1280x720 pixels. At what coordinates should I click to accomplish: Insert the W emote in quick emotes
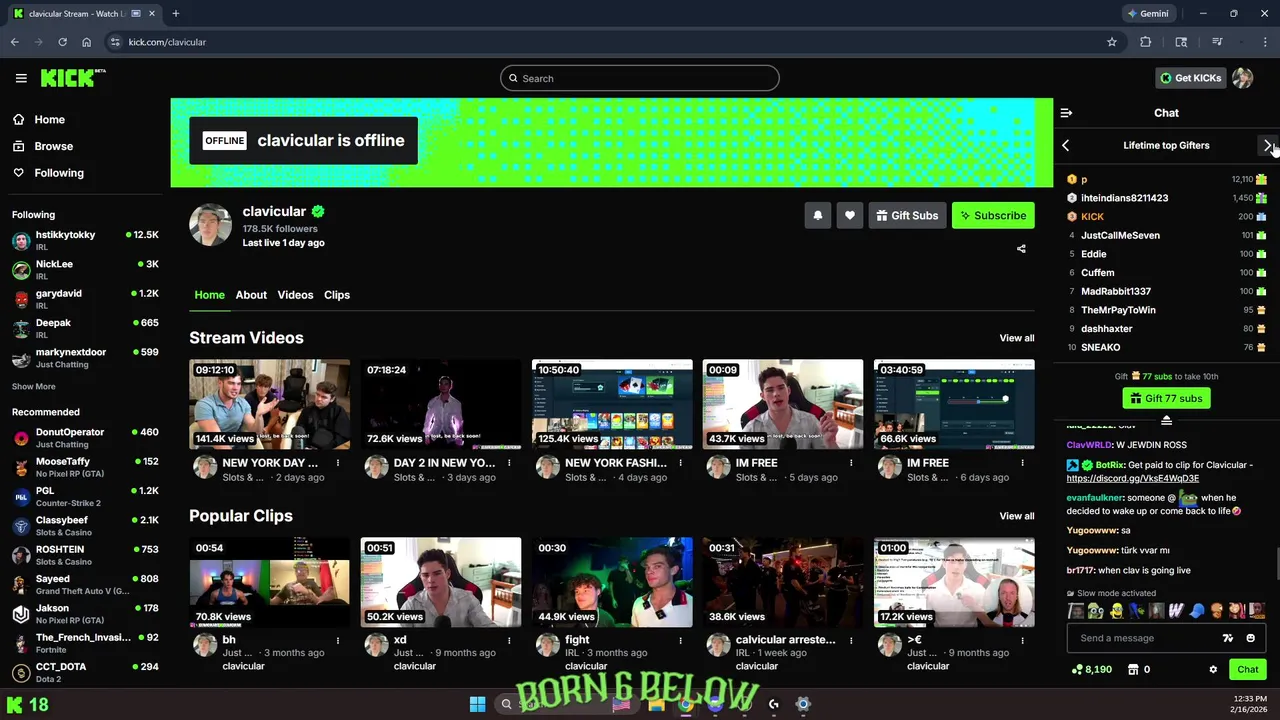(1176, 610)
